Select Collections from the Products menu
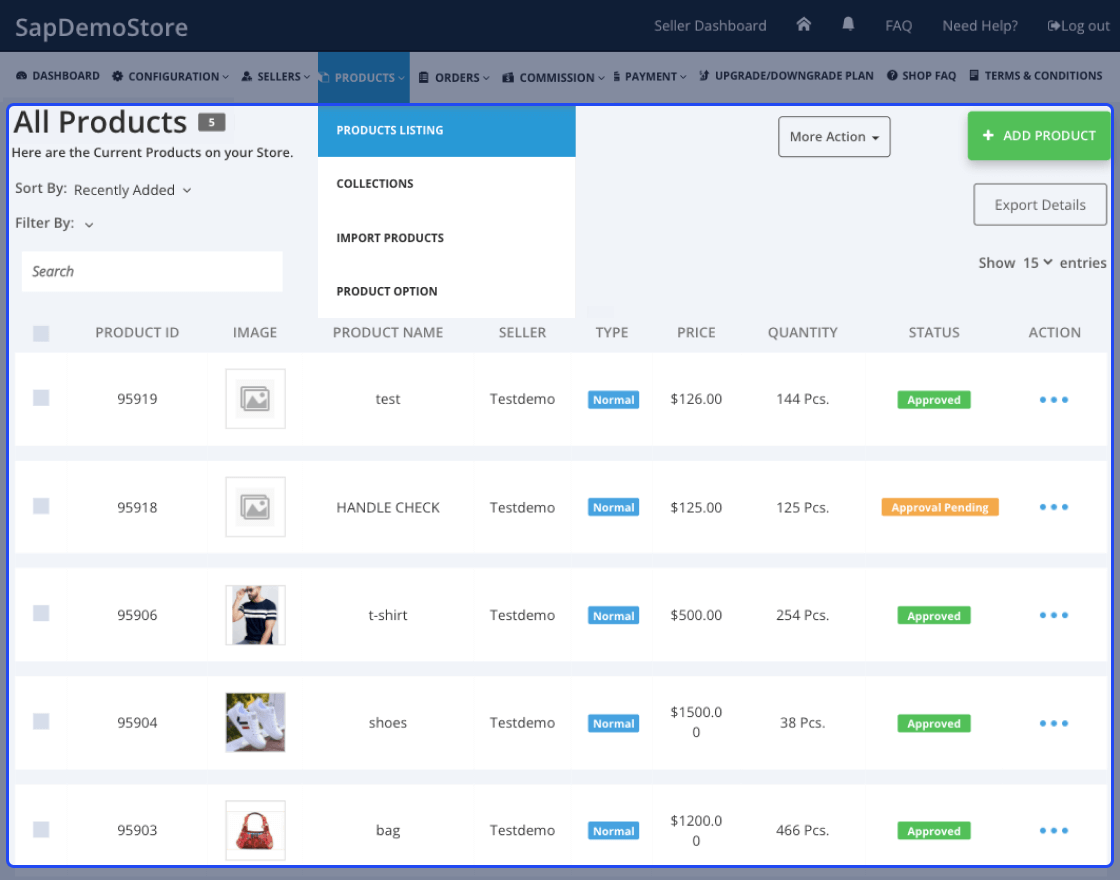This screenshot has height=880, width=1120. click(x=376, y=183)
